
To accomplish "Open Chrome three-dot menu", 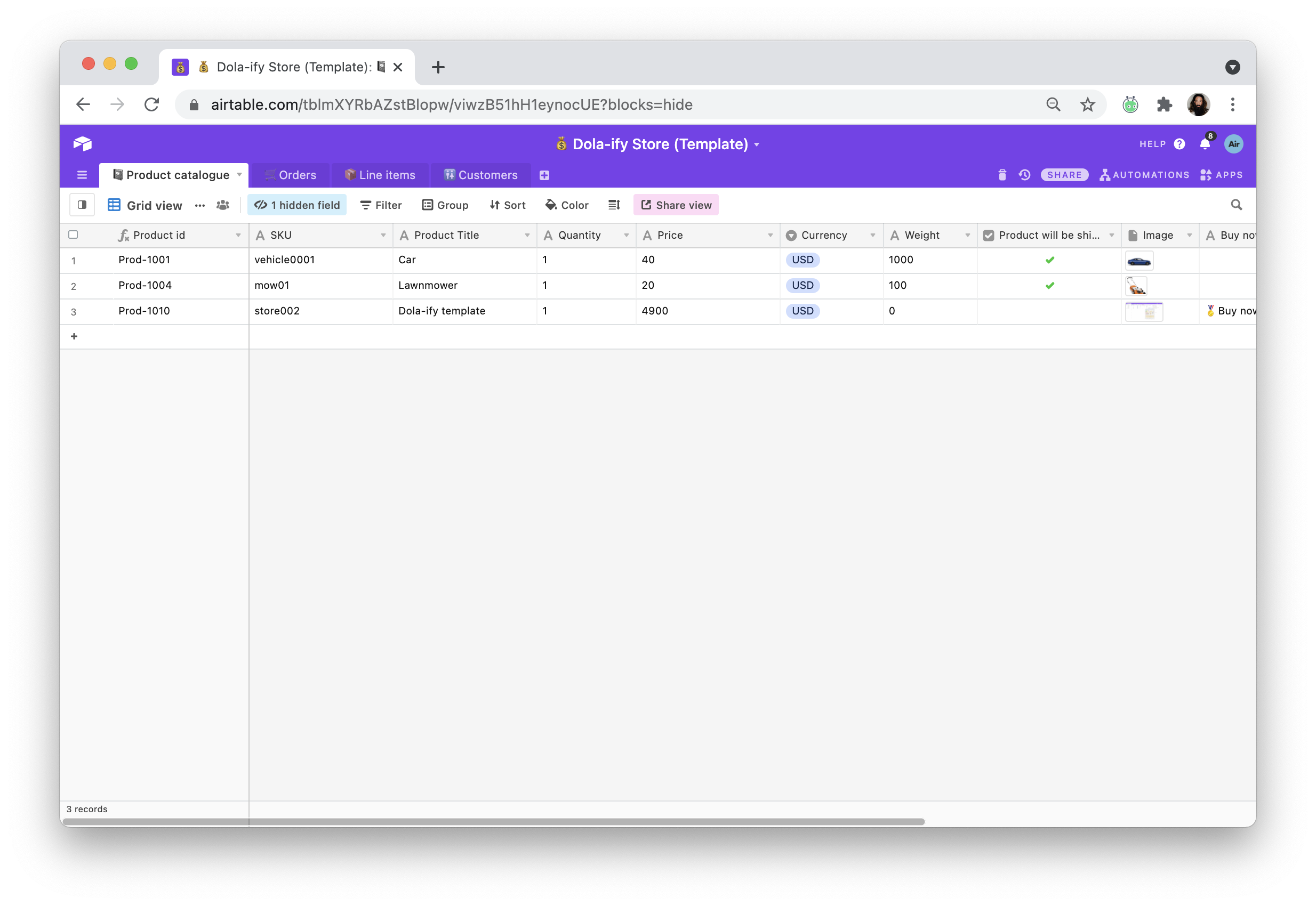I will click(1232, 104).
